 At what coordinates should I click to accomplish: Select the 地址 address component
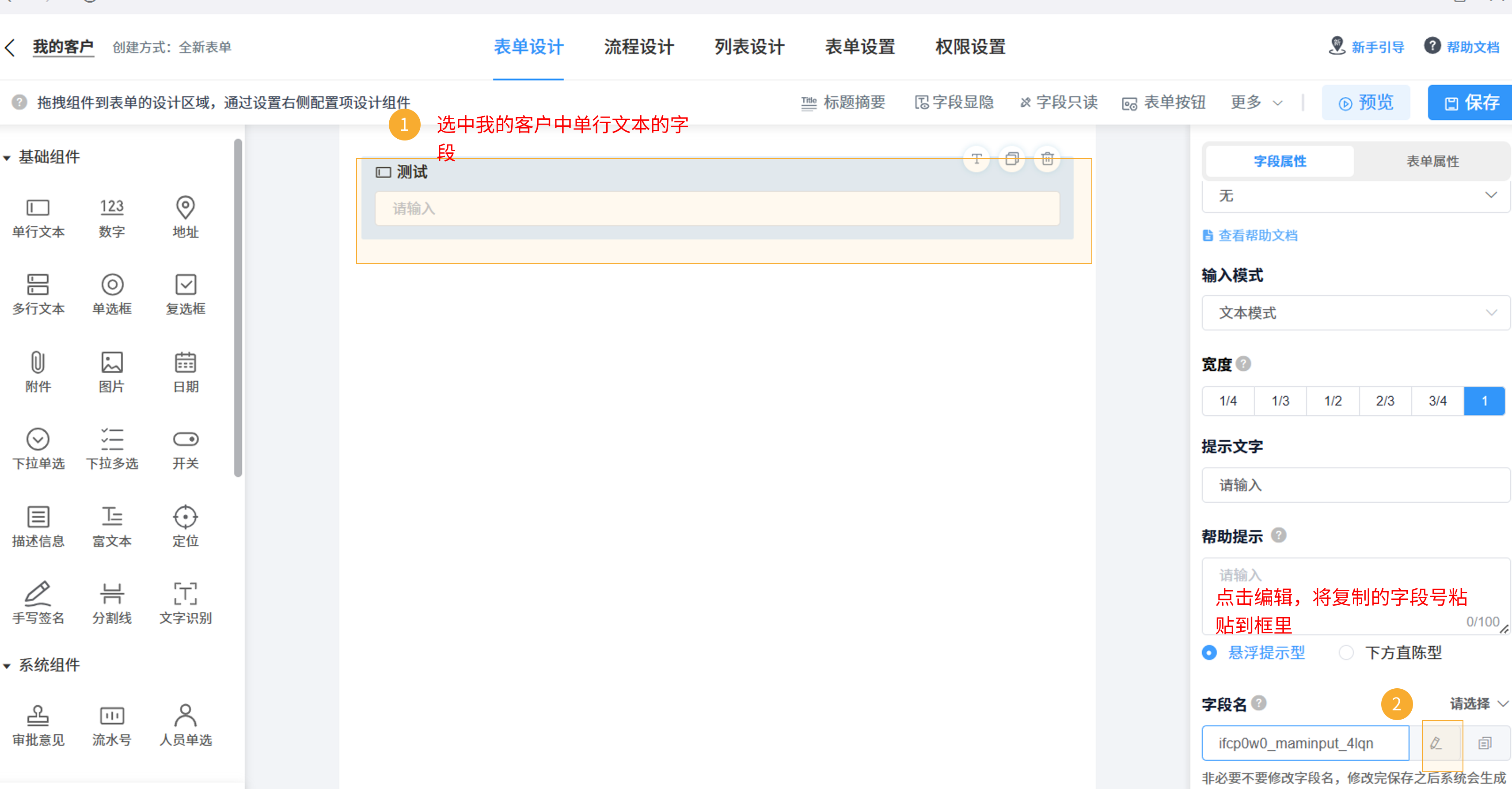186,217
